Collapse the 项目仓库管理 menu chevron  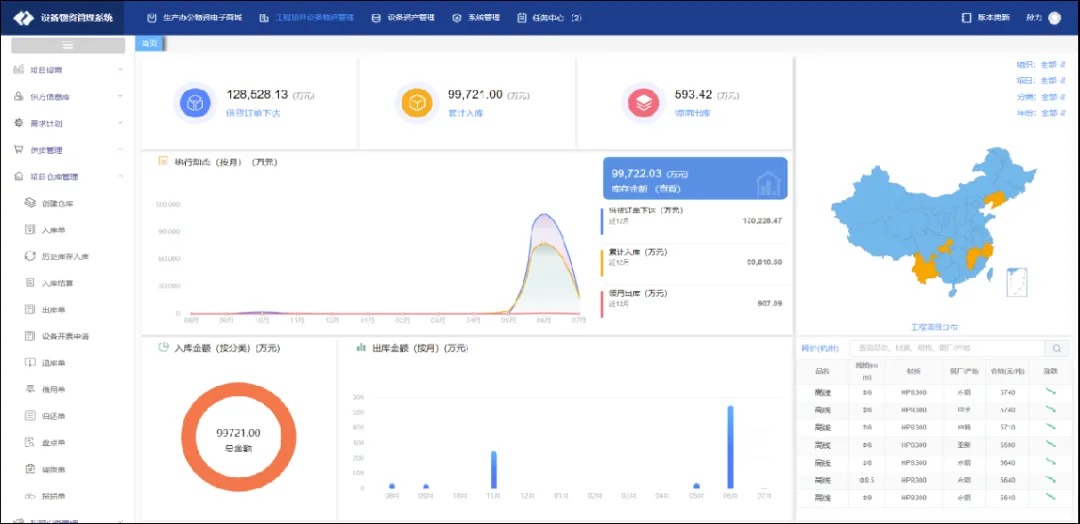pos(121,176)
